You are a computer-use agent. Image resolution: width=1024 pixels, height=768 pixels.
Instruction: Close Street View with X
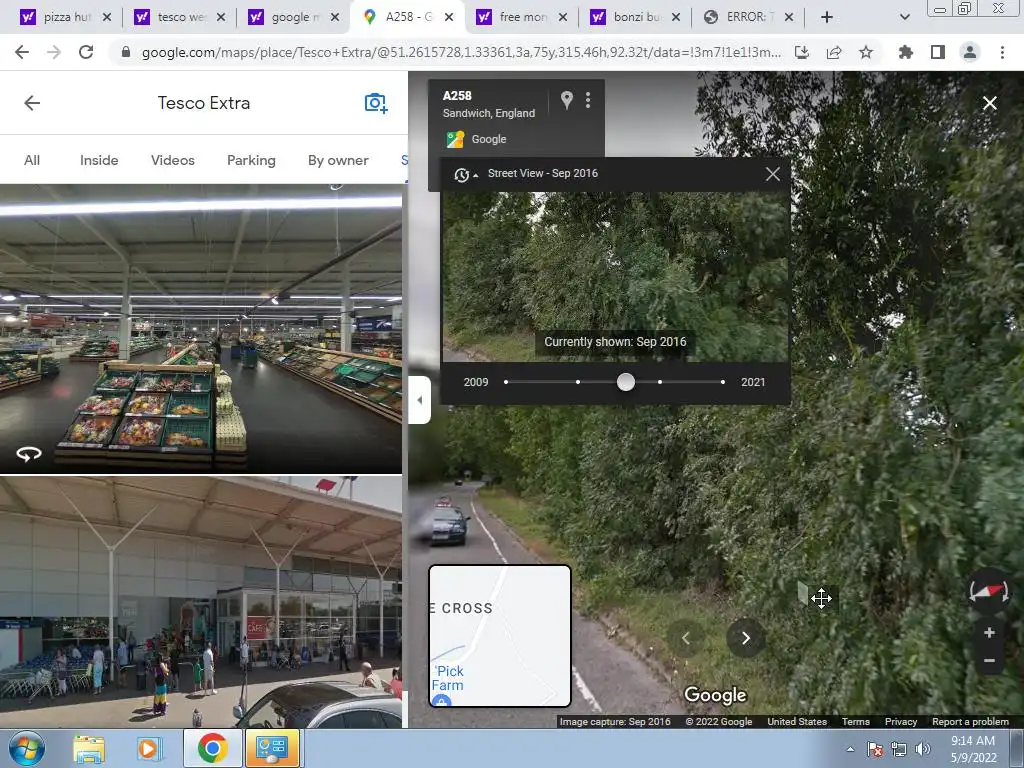990,103
